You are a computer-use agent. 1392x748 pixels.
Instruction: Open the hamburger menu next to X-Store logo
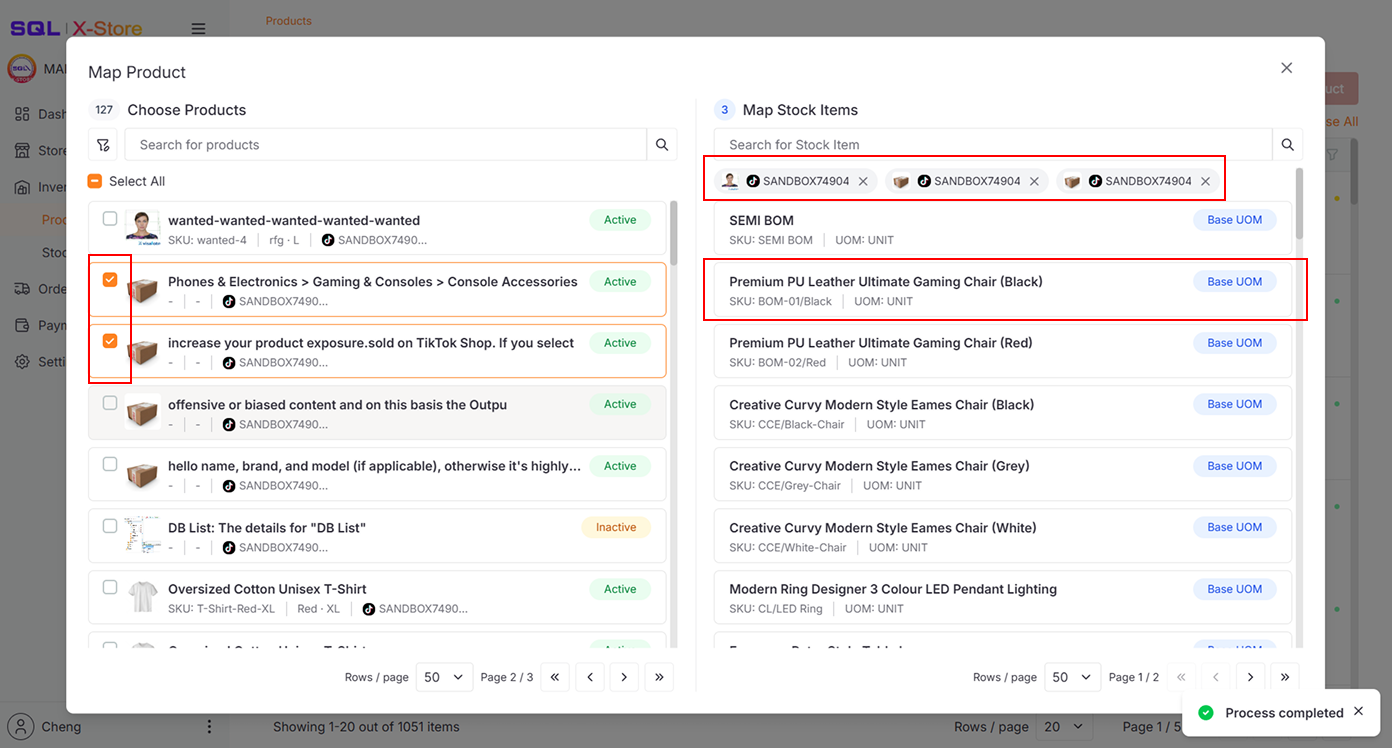tap(198, 29)
